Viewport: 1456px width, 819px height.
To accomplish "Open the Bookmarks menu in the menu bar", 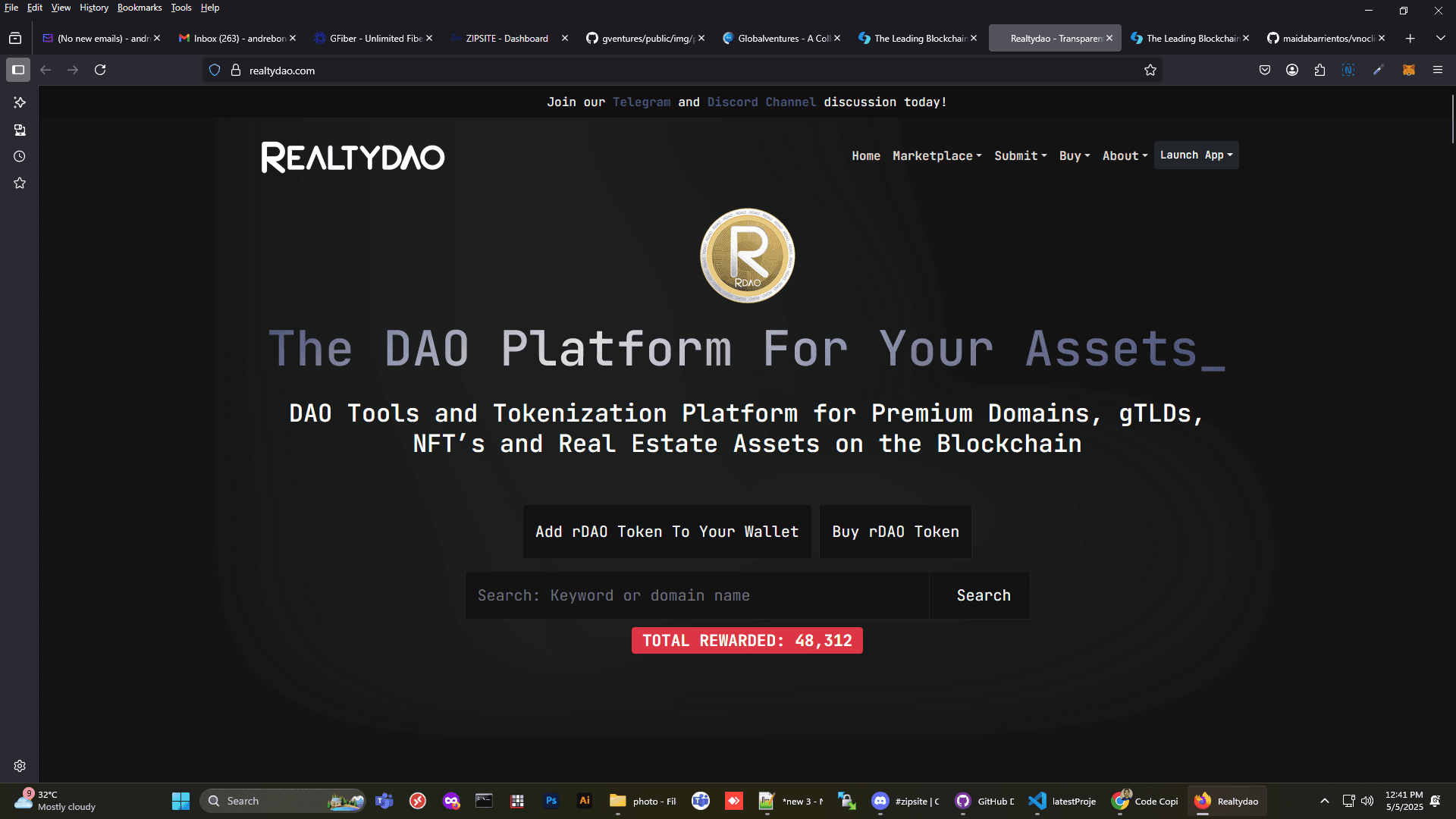I will click(x=139, y=8).
